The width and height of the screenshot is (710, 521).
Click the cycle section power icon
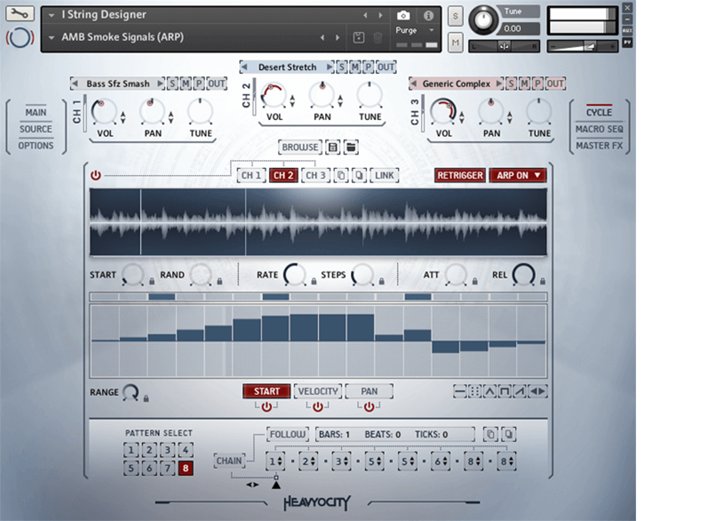[x=96, y=175]
